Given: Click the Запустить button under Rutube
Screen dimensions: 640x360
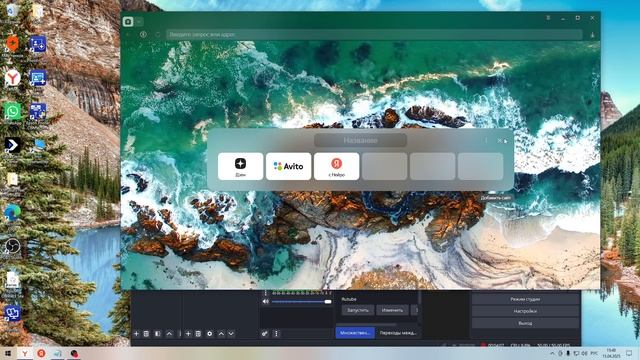Looking at the screenshot, I should (358, 310).
